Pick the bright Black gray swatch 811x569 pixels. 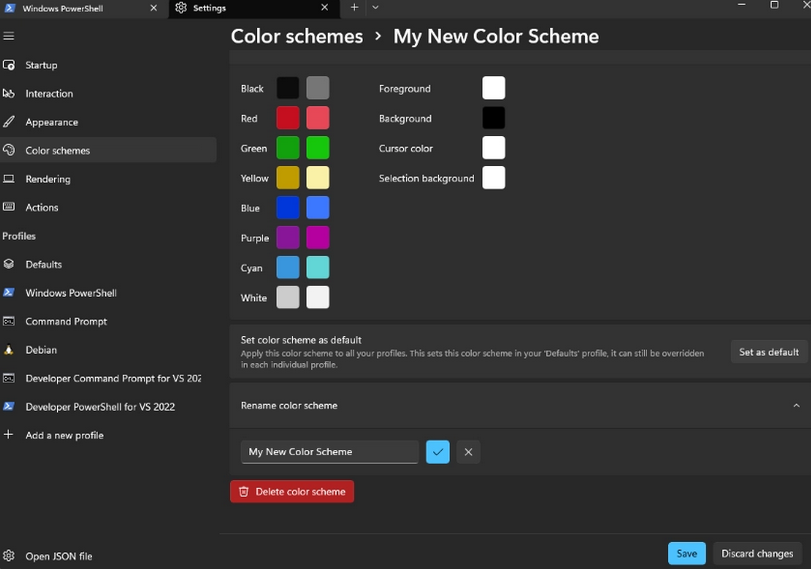pyautogui.click(x=318, y=88)
